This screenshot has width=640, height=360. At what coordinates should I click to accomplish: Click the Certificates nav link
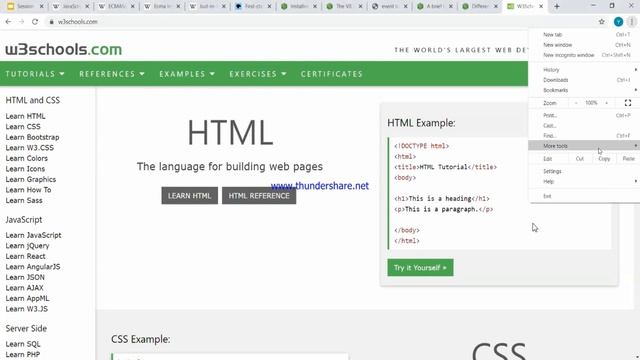[332, 74]
